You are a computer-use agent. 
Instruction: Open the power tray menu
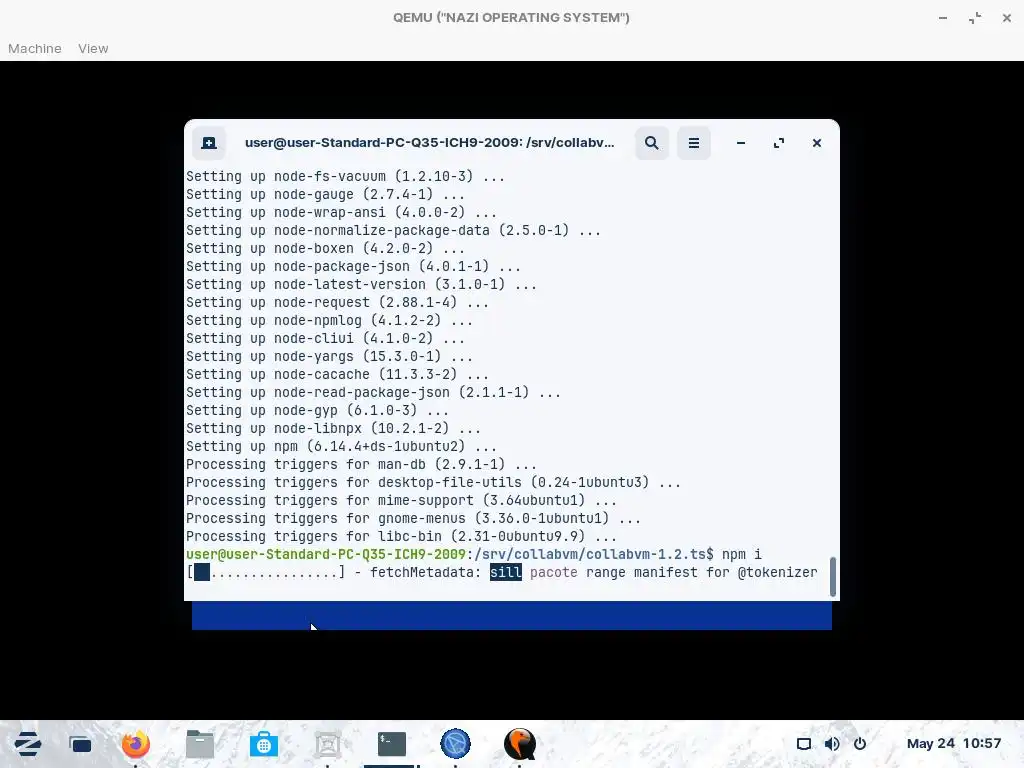pos(860,744)
